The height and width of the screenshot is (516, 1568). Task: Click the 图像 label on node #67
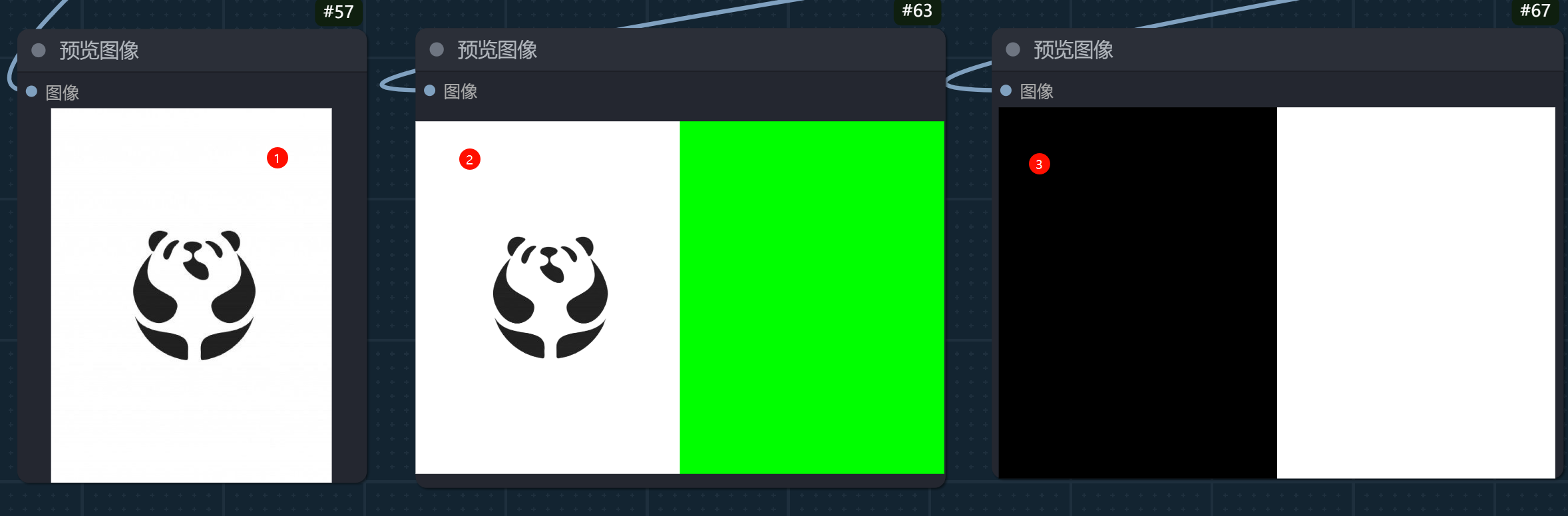pyautogui.click(x=1037, y=91)
